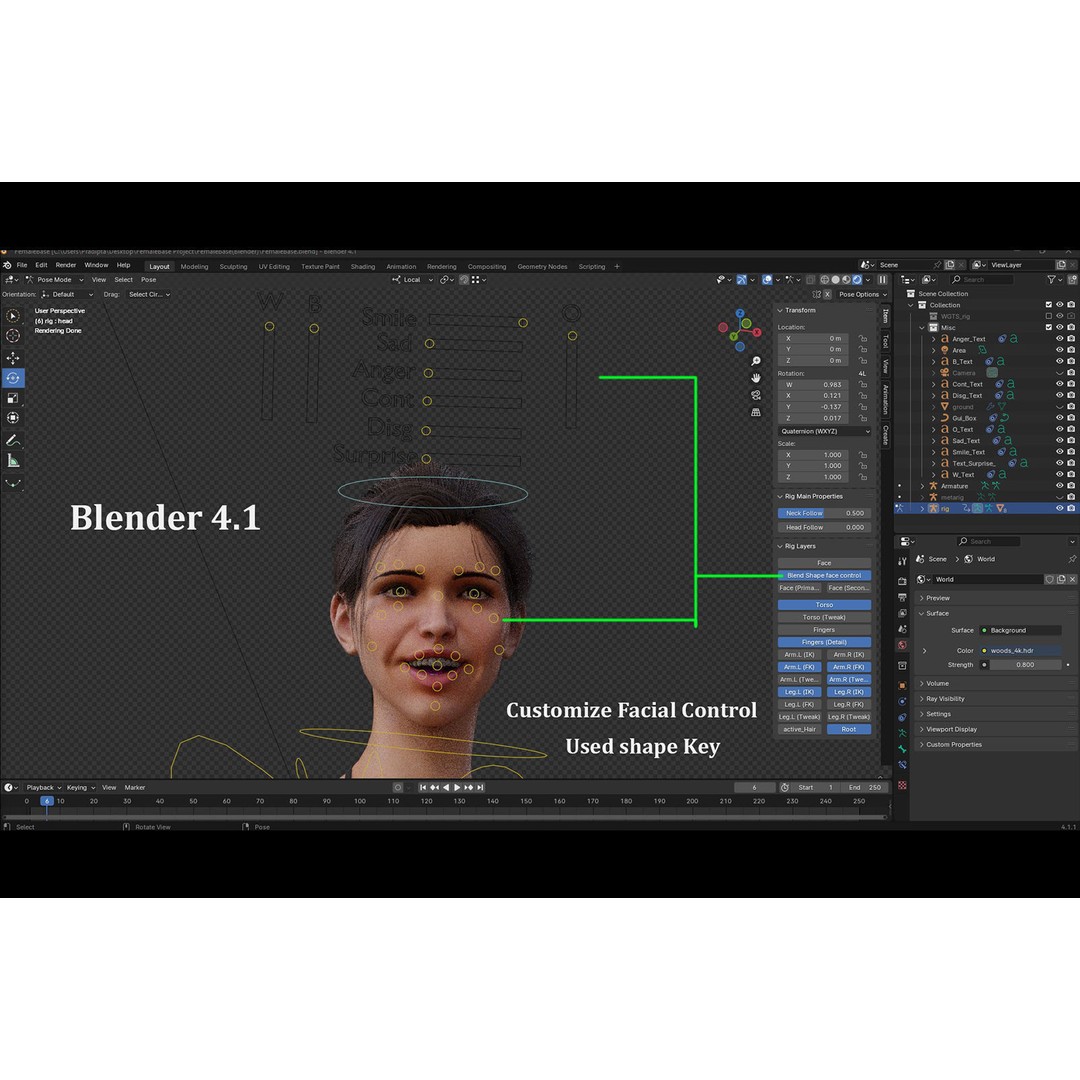Open the Render menu

pyautogui.click(x=66, y=265)
